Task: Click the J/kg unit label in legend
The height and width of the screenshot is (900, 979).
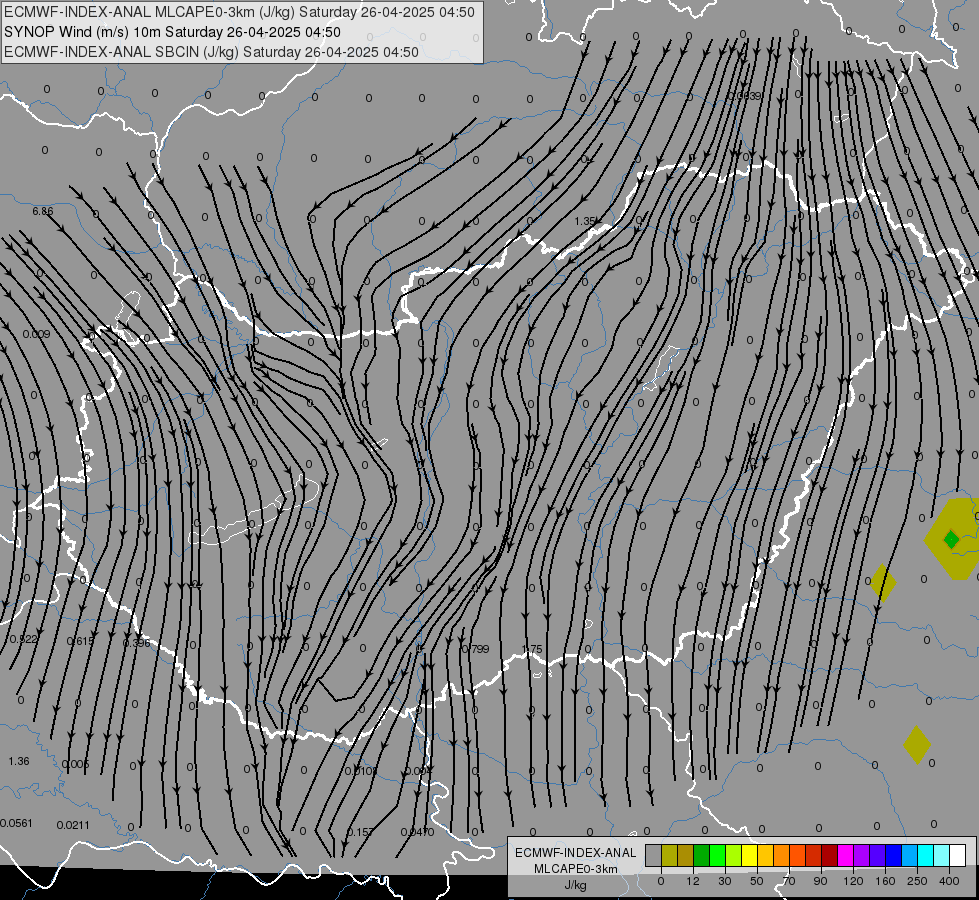Action: pyautogui.click(x=576, y=885)
